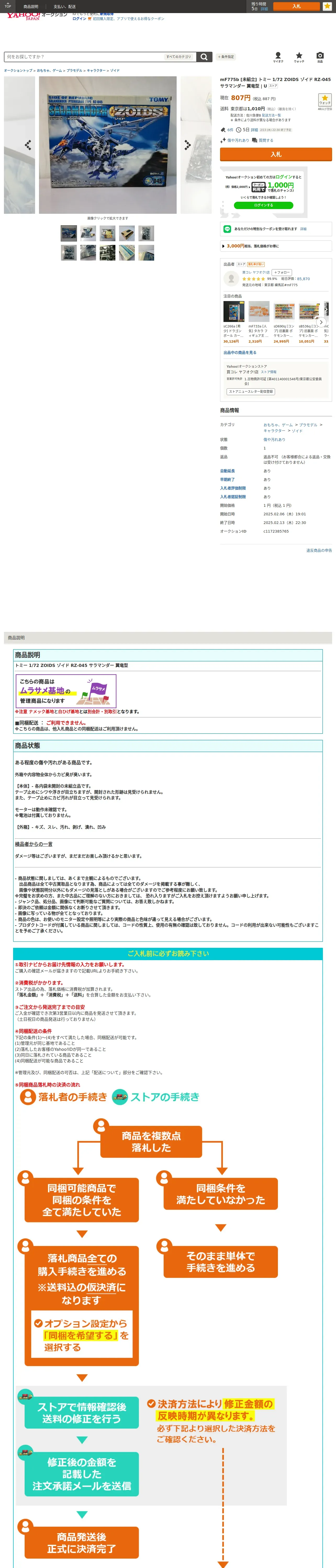Click the search magnifier button
The width and height of the screenshot is (336, 1568).
204,57
